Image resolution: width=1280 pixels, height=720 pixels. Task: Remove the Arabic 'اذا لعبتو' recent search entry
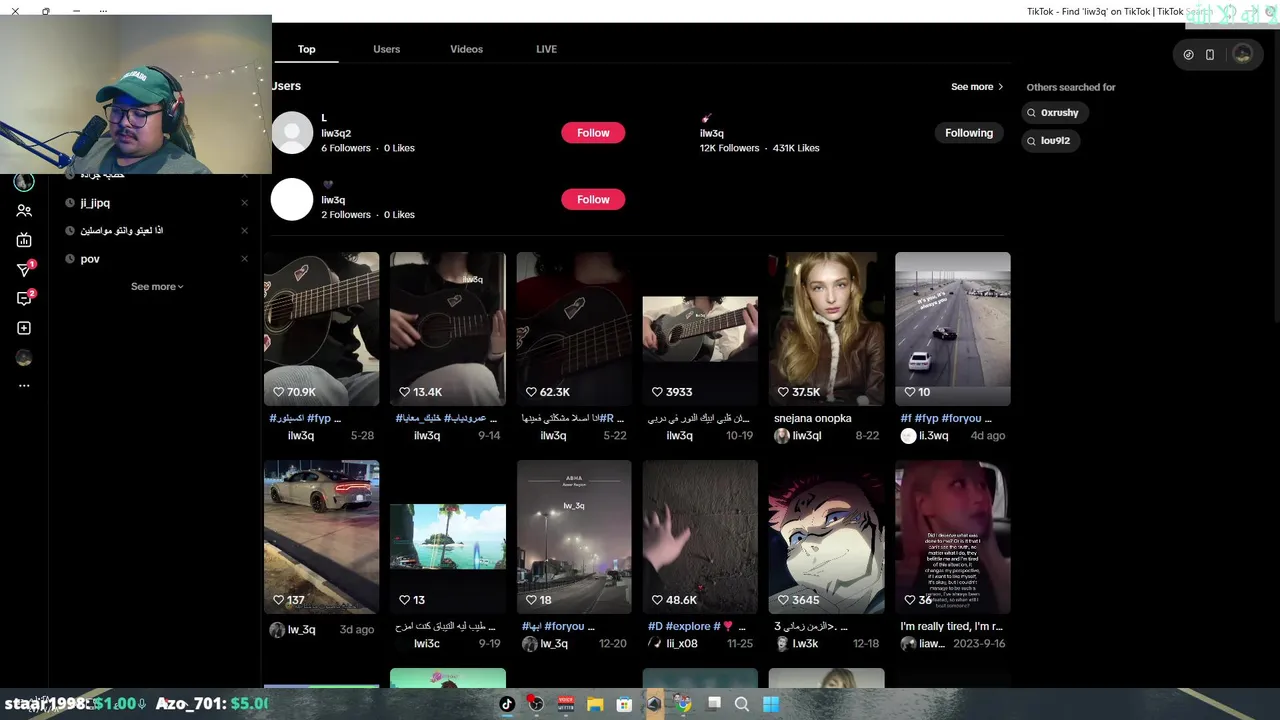point(244,231)
